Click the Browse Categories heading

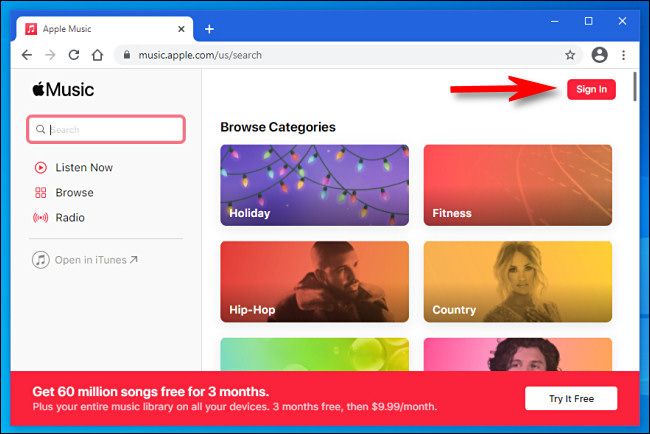(x=278, y=127)
